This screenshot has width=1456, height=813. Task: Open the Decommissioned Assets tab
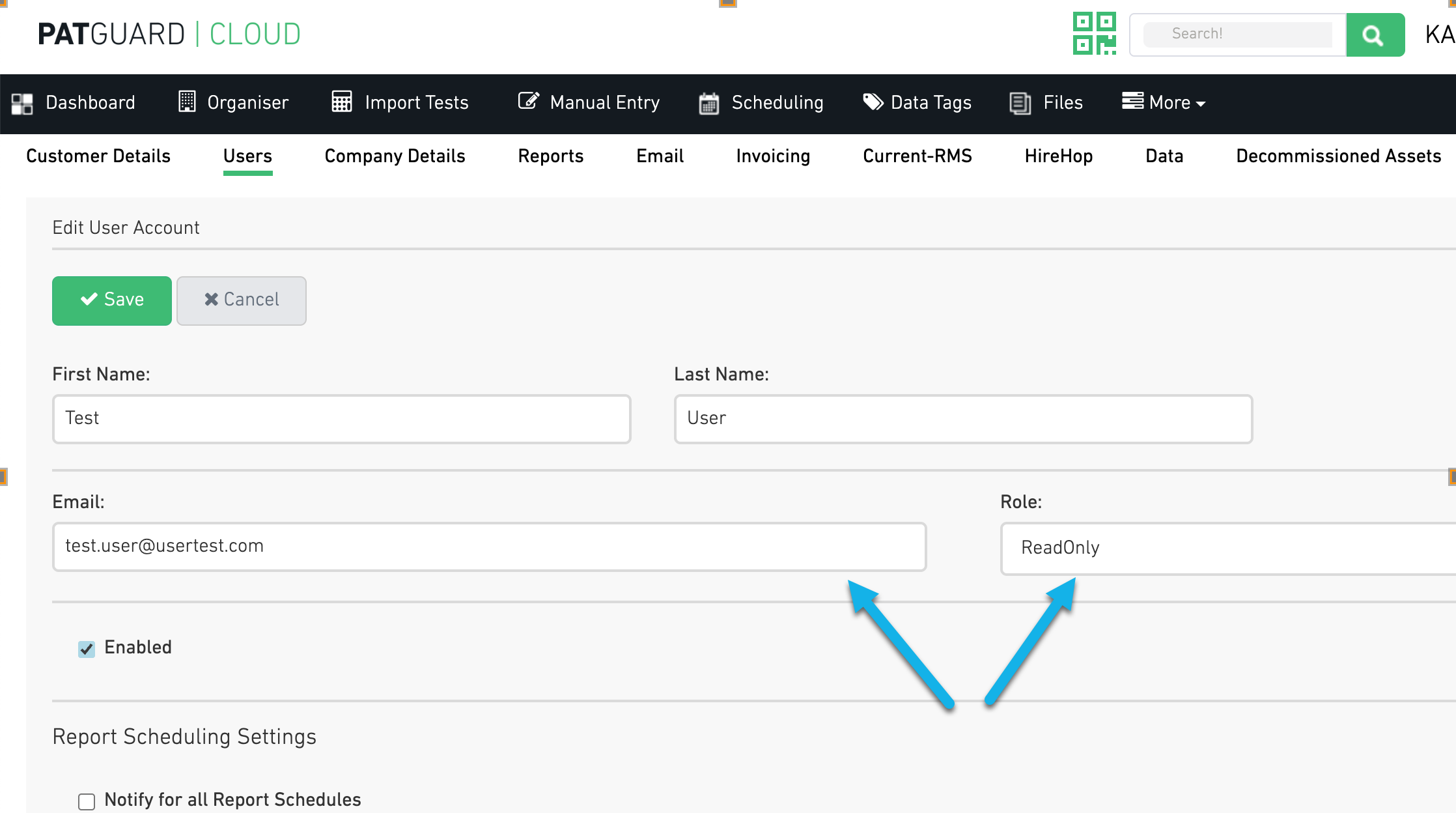[x=1339, y=156]
